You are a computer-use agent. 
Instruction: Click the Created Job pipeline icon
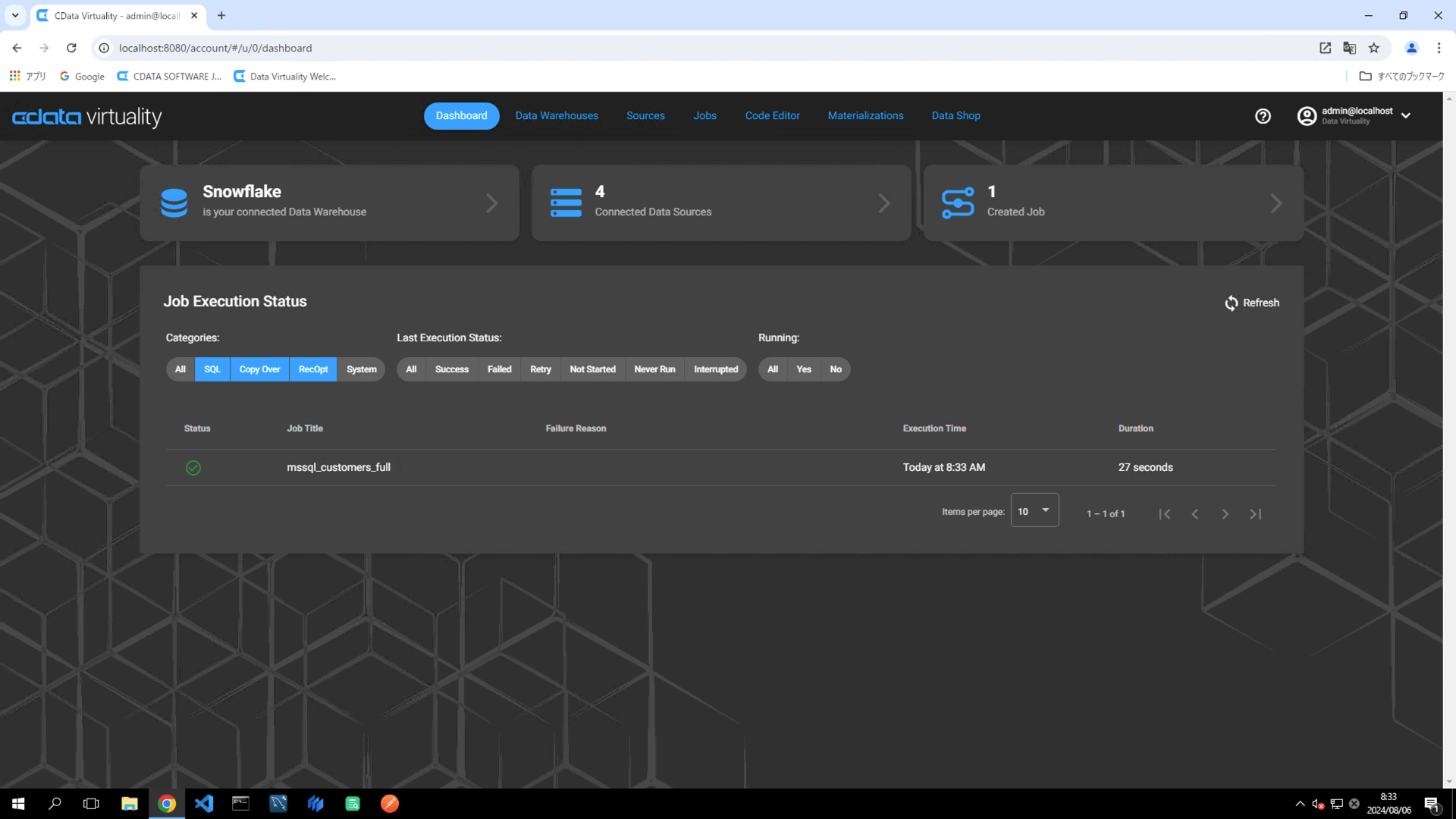958,203
